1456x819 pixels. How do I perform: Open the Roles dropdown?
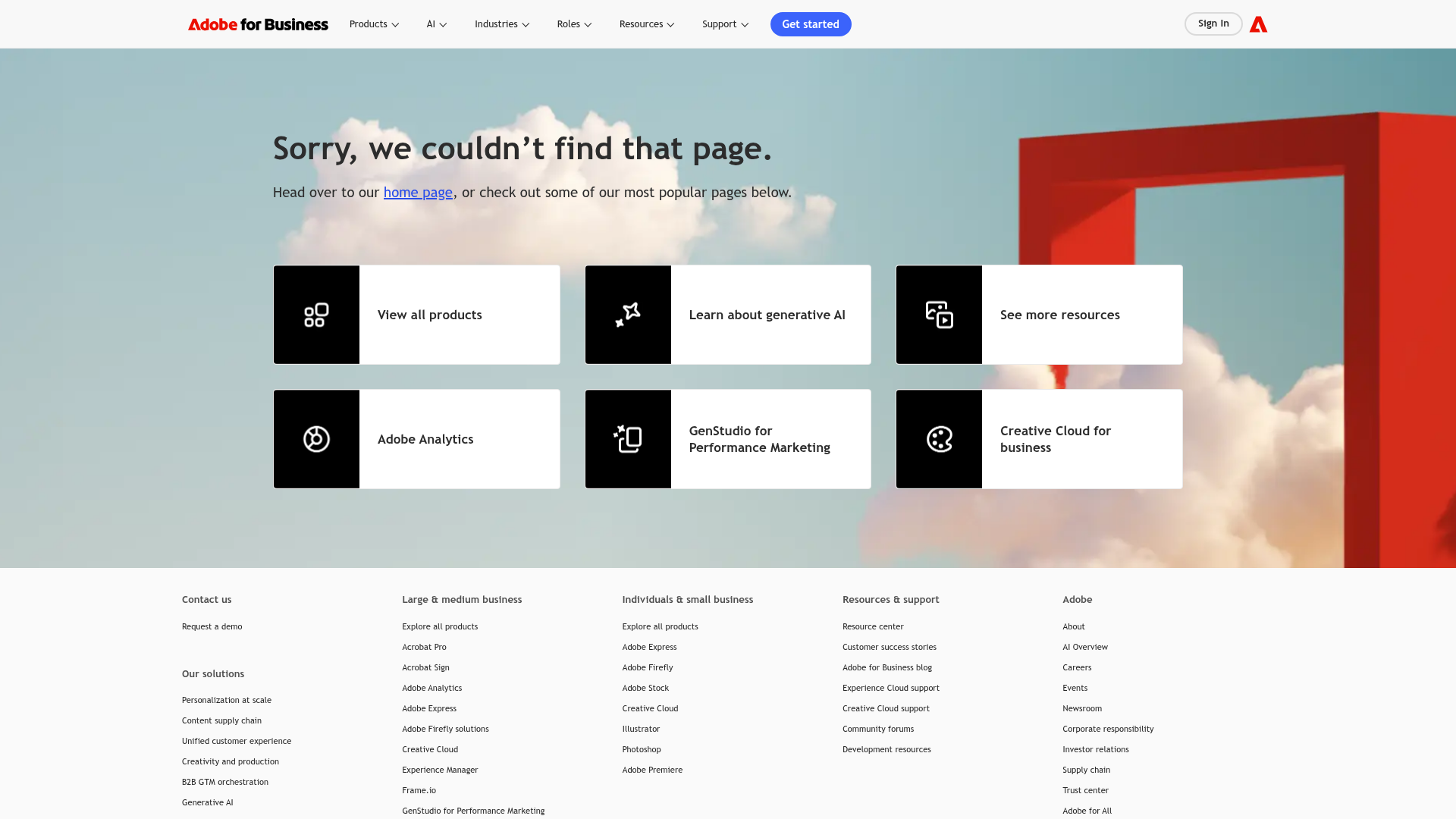click(573, 24)
